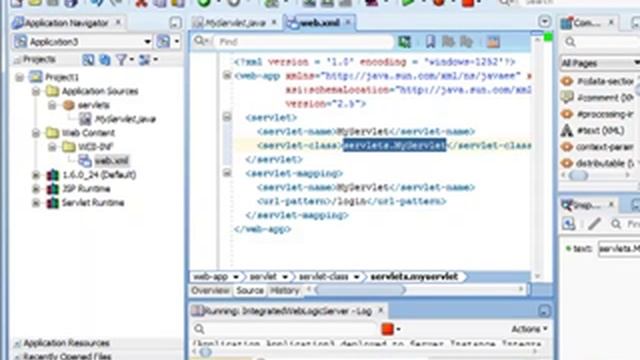Image resolution: width=640 pixels, height=360 pixels.
Task: Click the red X cut icon in main toolbar
Action: point(141,3)
